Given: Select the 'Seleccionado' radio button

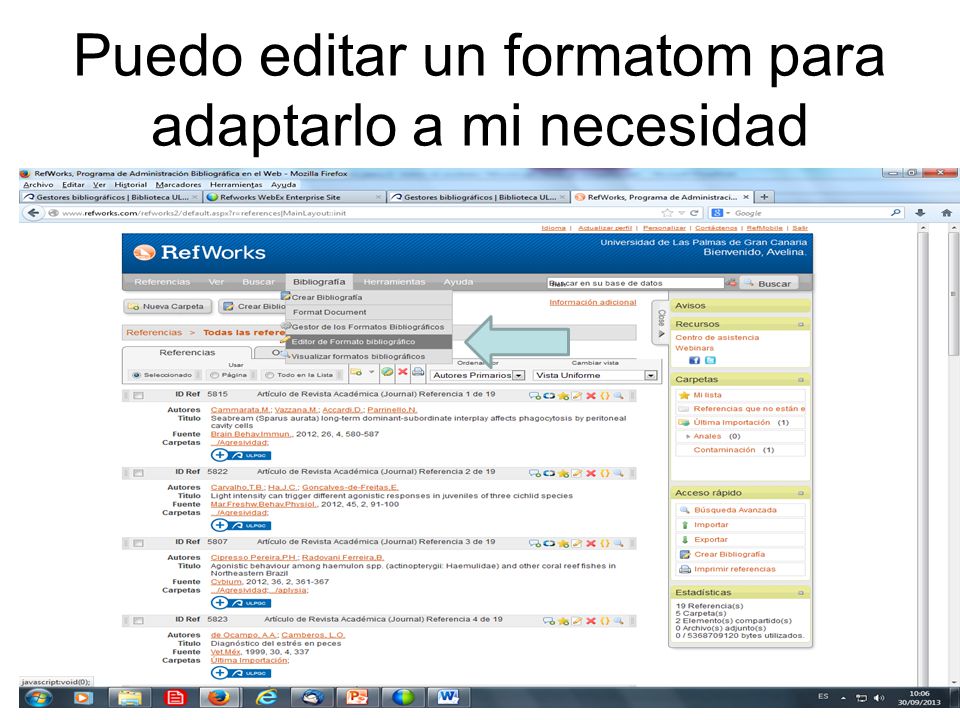Looking at the screenshot, I should 137,375.
